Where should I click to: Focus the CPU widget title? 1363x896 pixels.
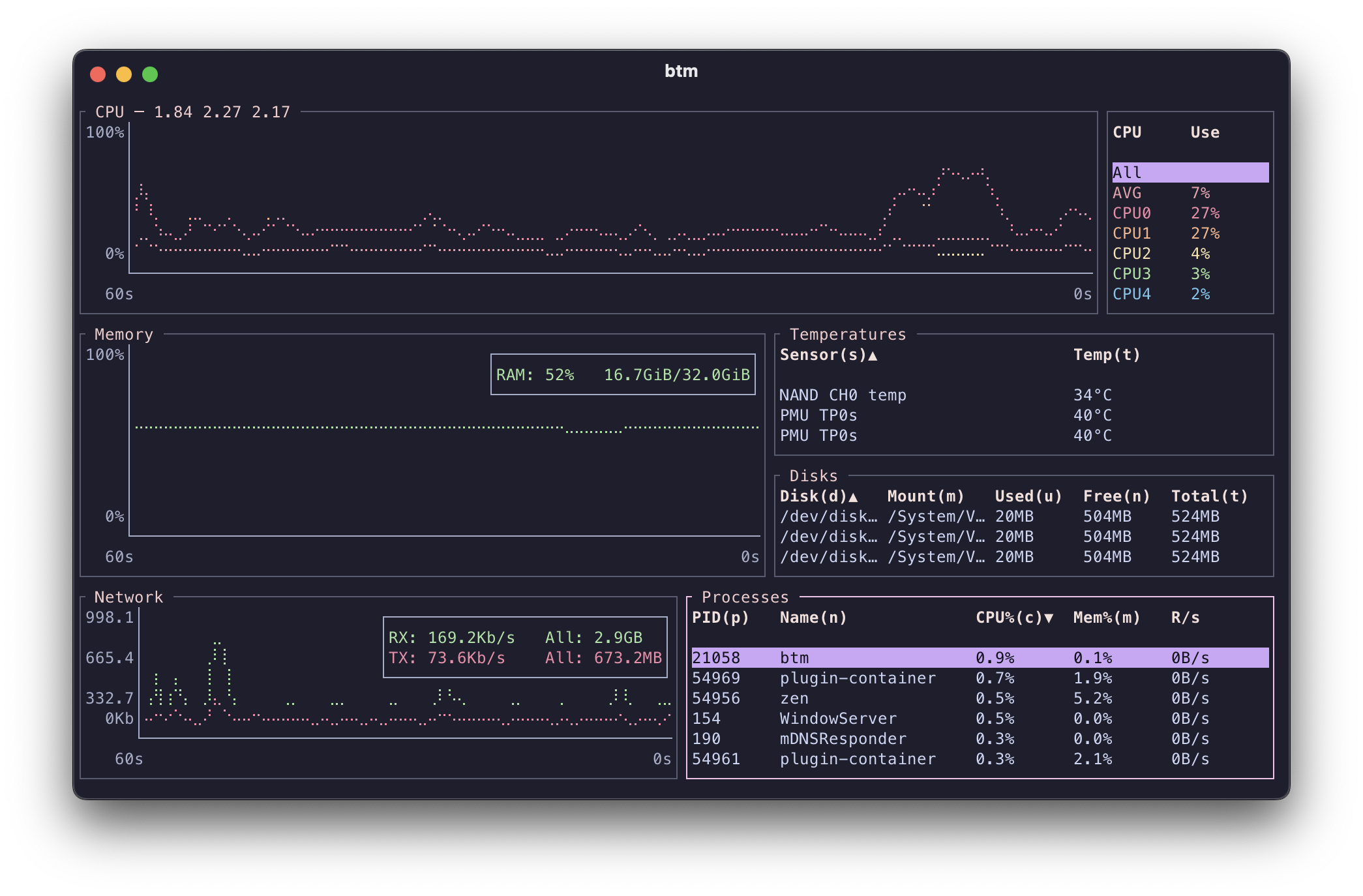point(110,112)
